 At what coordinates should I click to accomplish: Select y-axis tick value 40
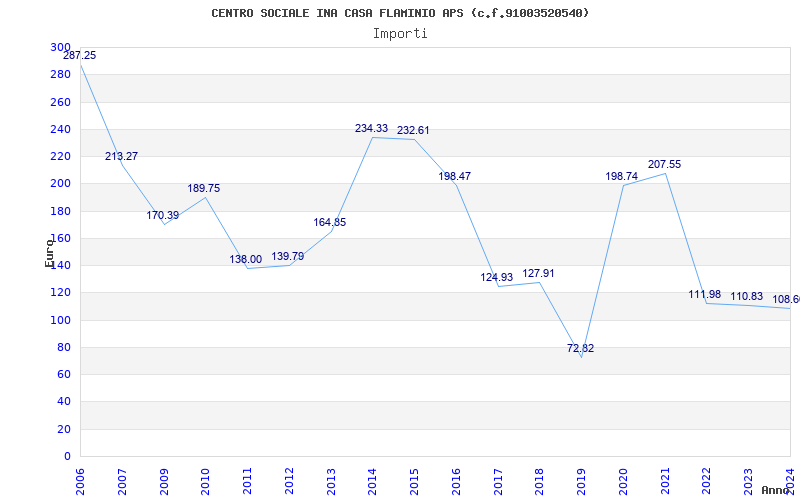pos(63,402)
